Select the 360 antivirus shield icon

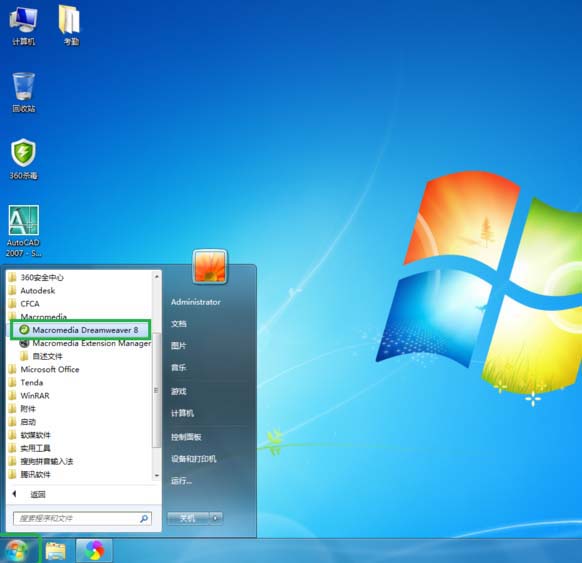[23, 159]
